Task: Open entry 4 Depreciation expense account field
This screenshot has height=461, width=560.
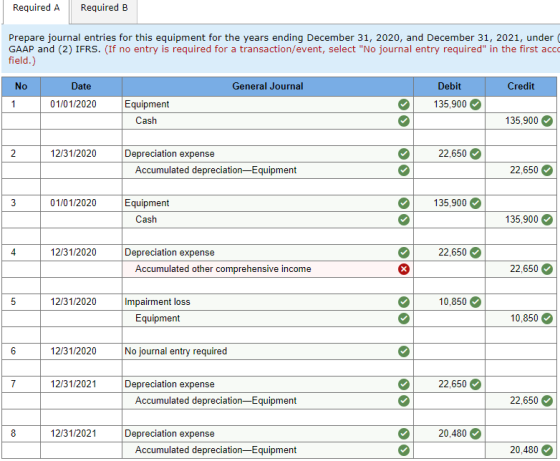Action: [268, 252]
